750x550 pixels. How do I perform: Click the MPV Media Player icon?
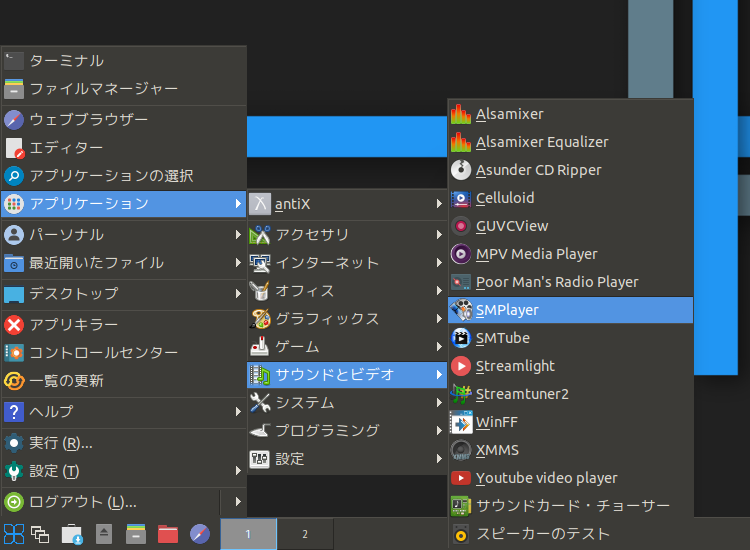coord(461,254)
